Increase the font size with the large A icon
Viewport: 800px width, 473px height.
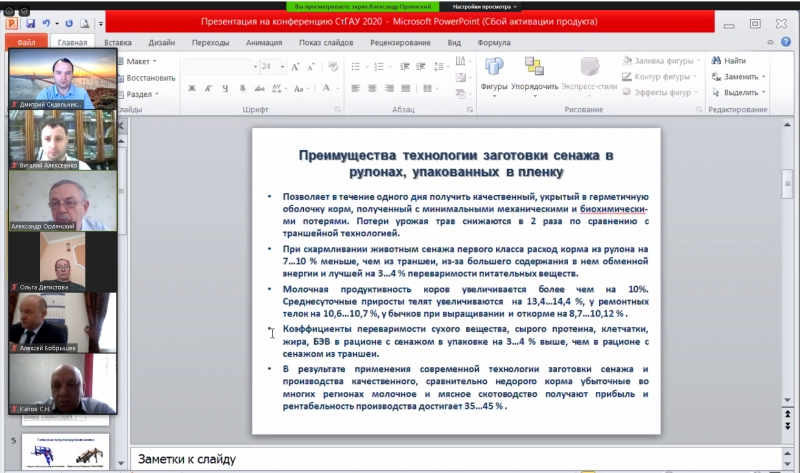coord(295,67)
